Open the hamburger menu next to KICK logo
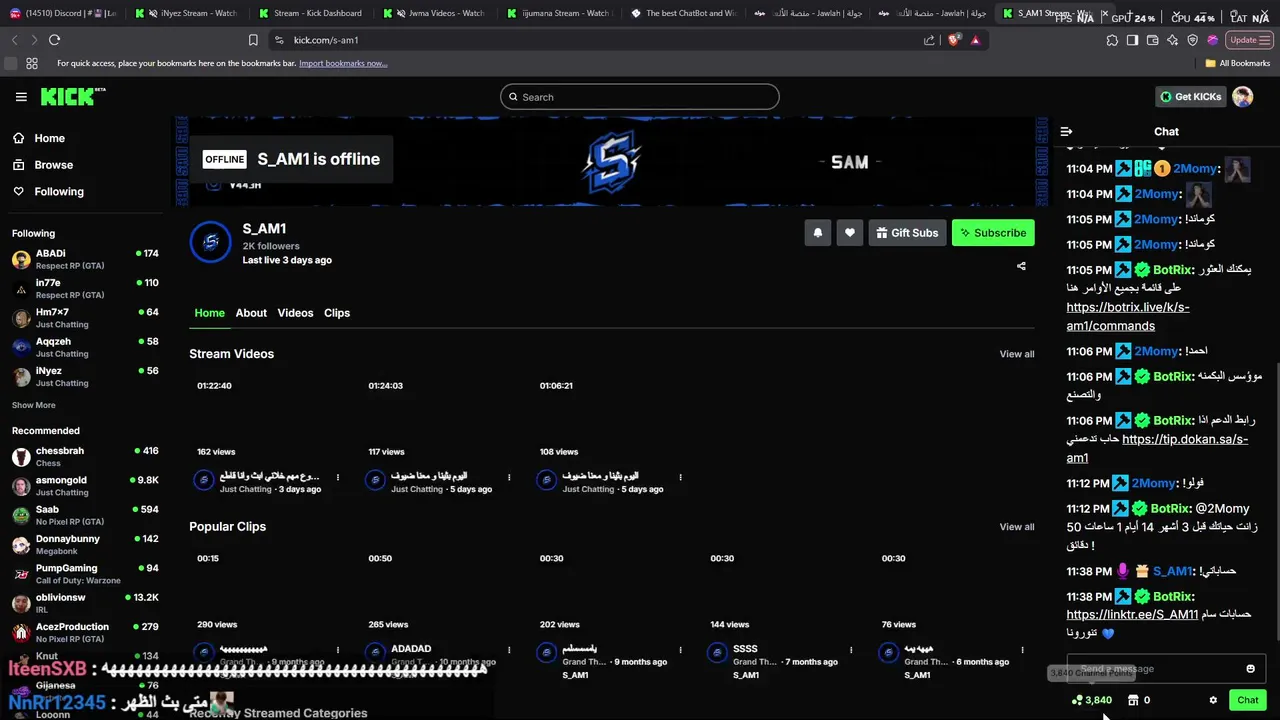This screenshot has height=720, width=1280. 21,97
